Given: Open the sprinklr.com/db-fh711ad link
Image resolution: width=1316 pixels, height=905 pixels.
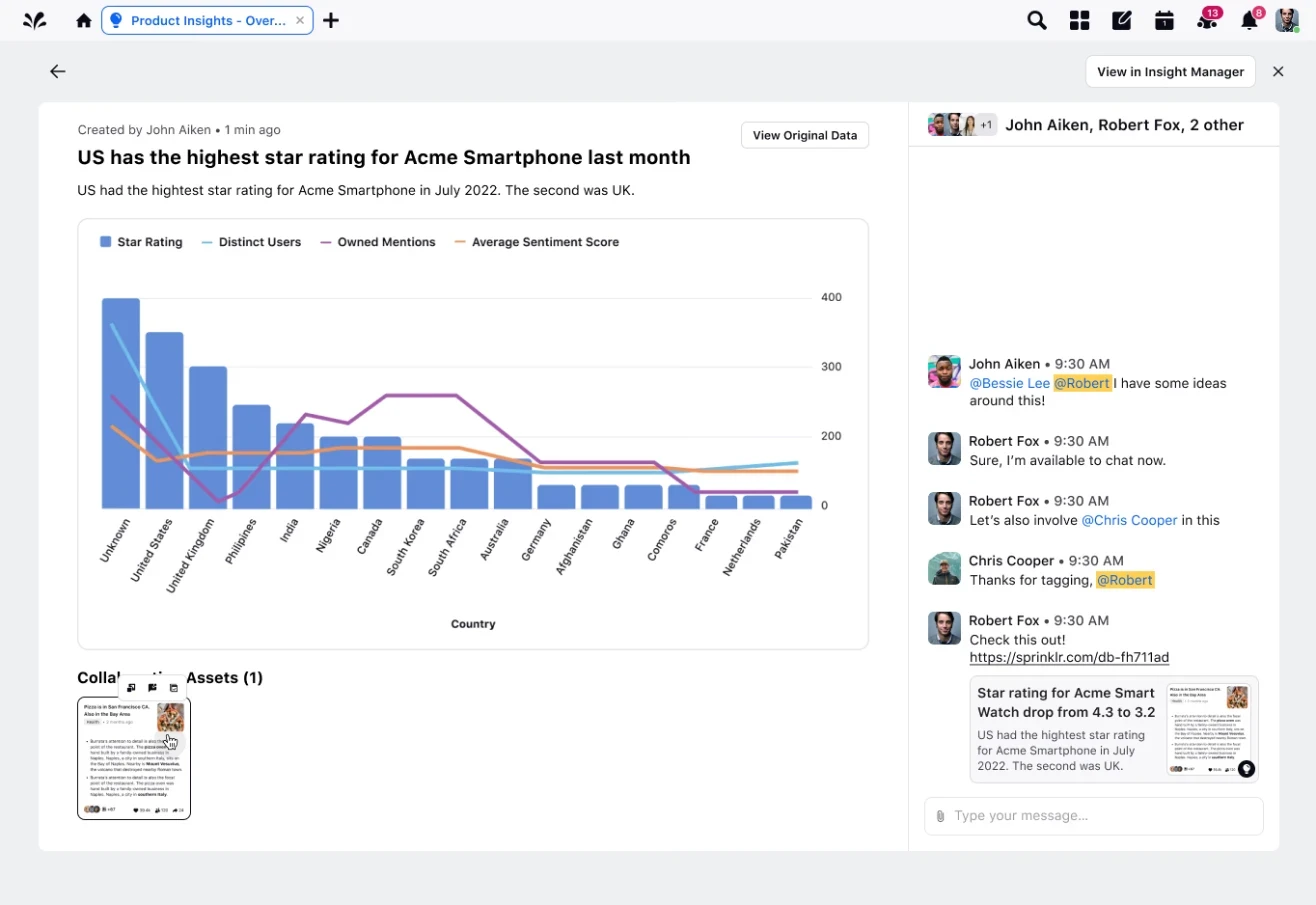Looking at the screenshot, I should 1069,657.
